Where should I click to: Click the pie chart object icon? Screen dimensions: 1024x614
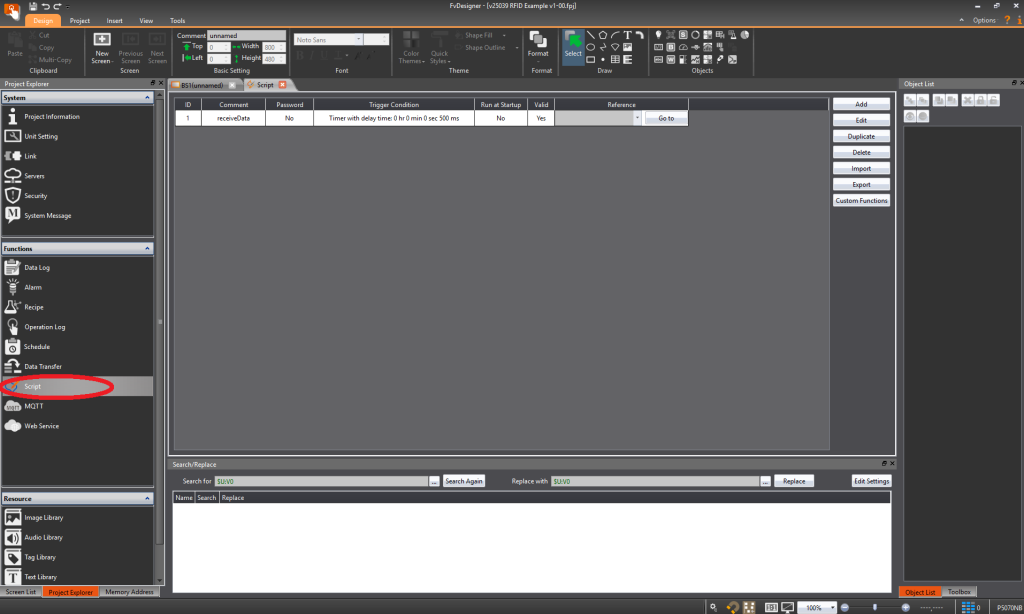(x=744, y=34)
